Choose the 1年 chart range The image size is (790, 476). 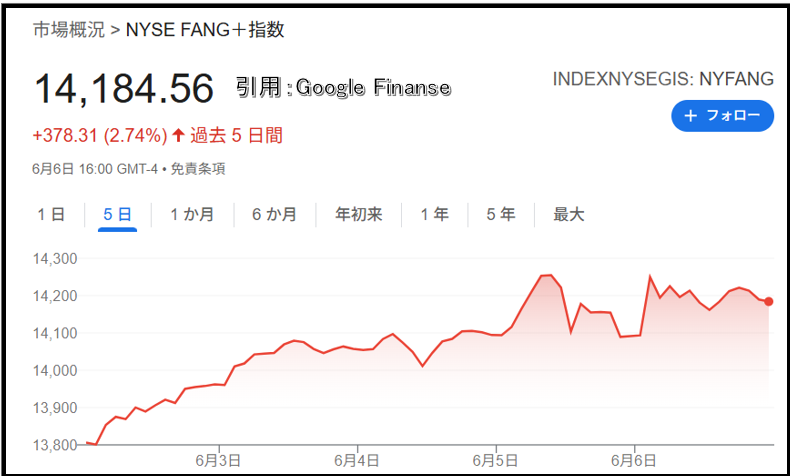(x=435, y=215)
